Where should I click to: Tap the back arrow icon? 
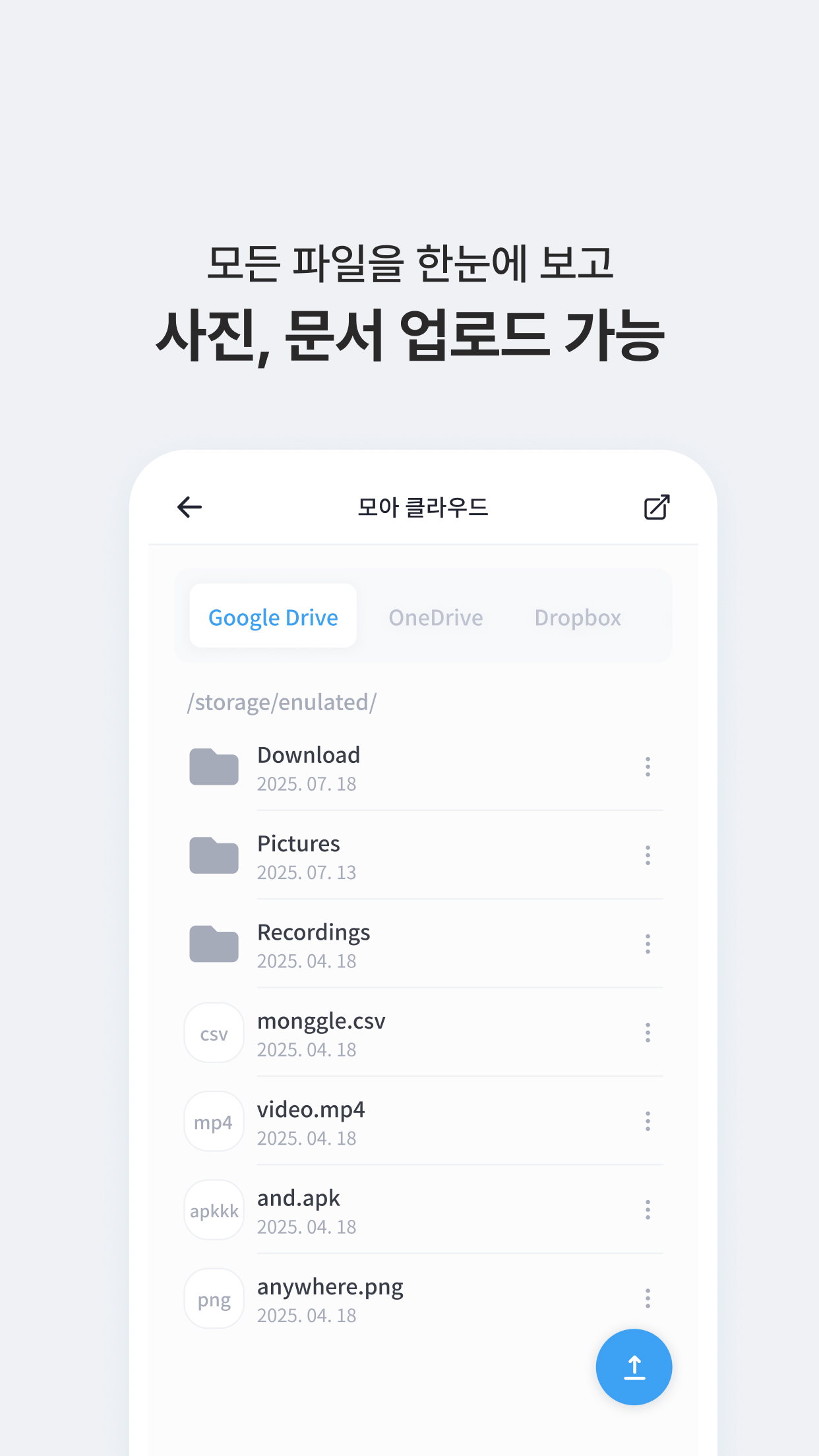coord(189,507)
